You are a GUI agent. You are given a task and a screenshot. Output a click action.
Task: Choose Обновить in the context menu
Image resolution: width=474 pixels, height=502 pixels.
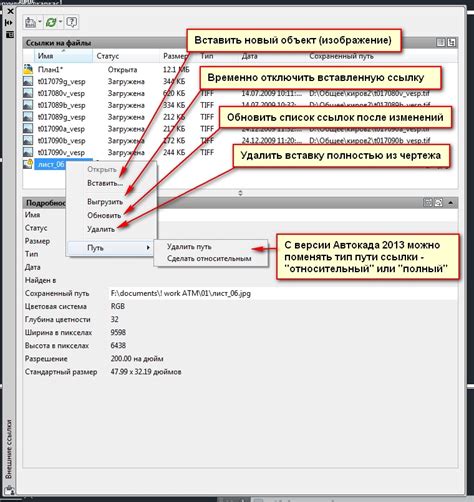point(104,216)
